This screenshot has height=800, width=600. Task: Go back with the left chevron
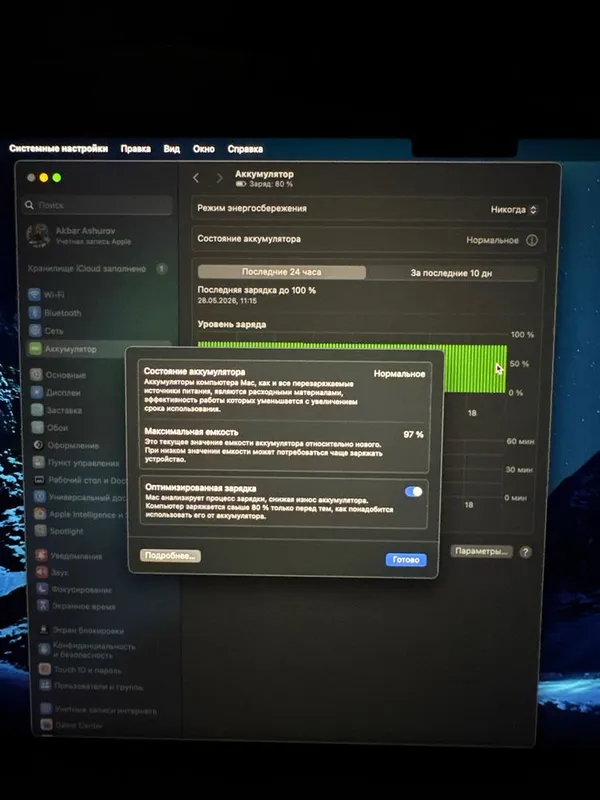pyautogui.click(x=196, y=178)
